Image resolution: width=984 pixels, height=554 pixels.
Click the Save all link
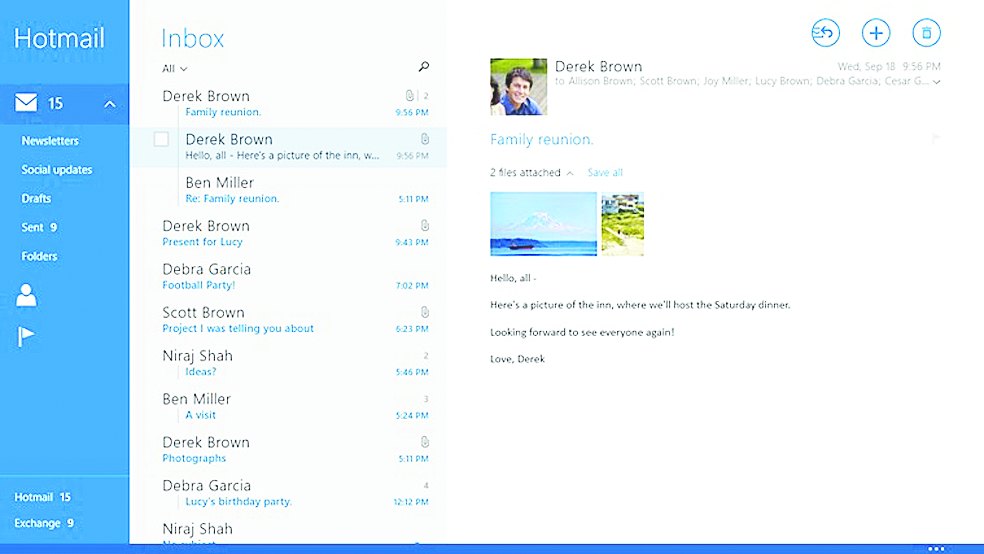[x=604, y=173]
